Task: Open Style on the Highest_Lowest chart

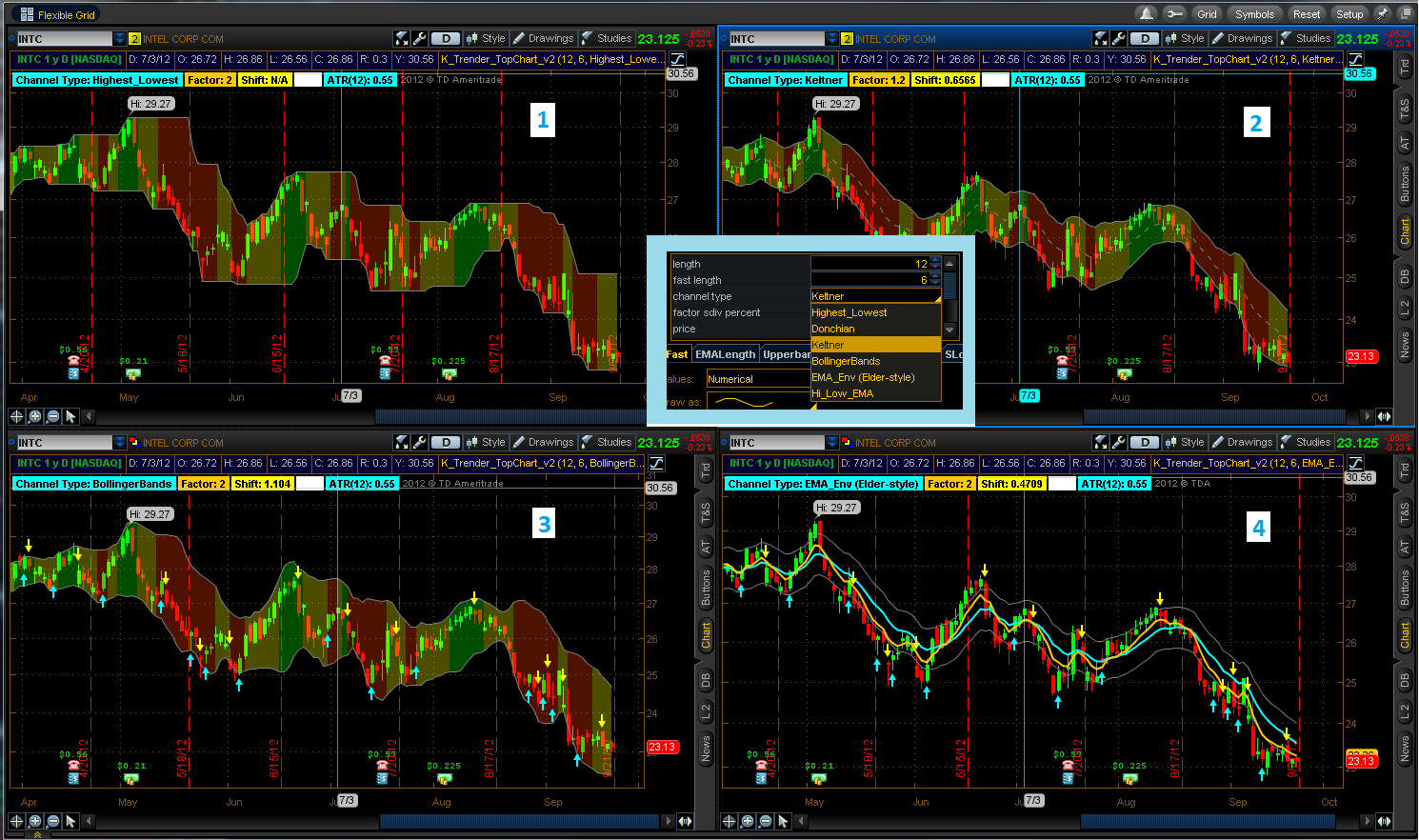Action: click(486, 39)
